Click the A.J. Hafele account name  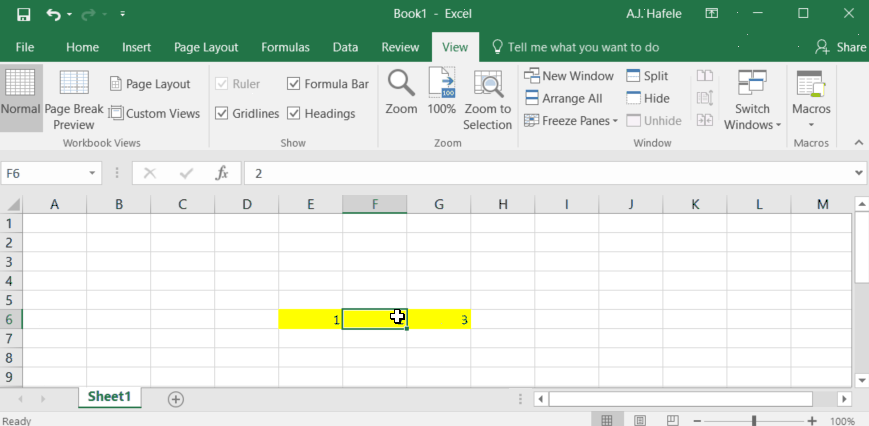point(654,14)
